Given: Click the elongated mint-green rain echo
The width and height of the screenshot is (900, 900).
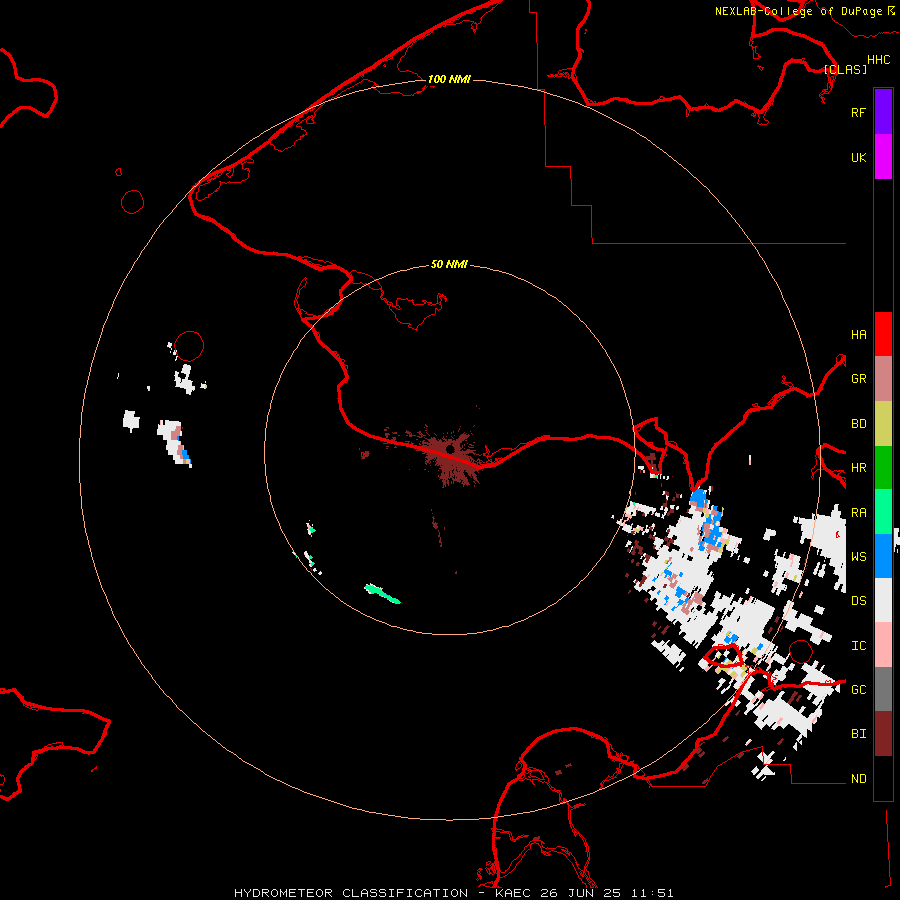Looking at the screenshot, I should pyautogui.click(x=382, y=593).
